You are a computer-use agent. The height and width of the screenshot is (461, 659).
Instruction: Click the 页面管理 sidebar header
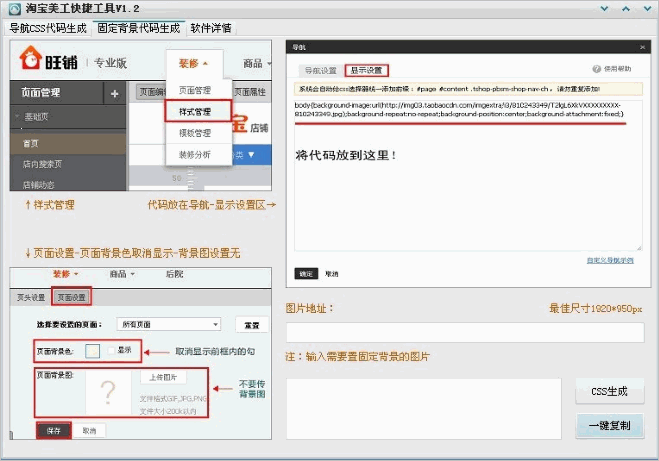tap(41, 92)
